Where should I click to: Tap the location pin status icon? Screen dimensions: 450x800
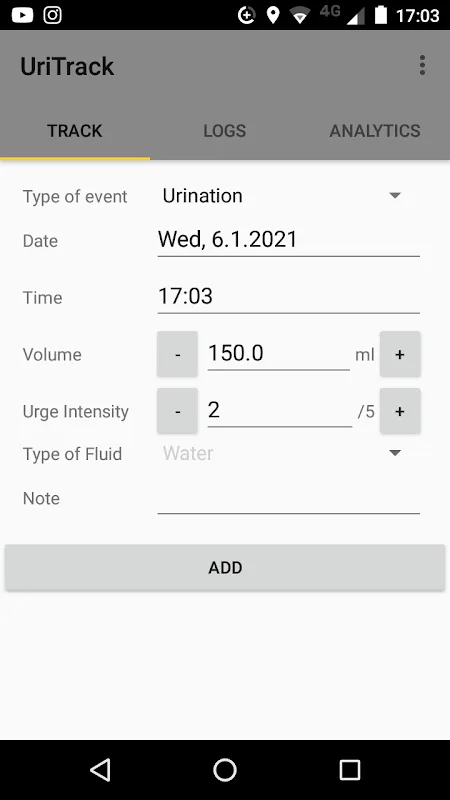[x=273, y=15]
